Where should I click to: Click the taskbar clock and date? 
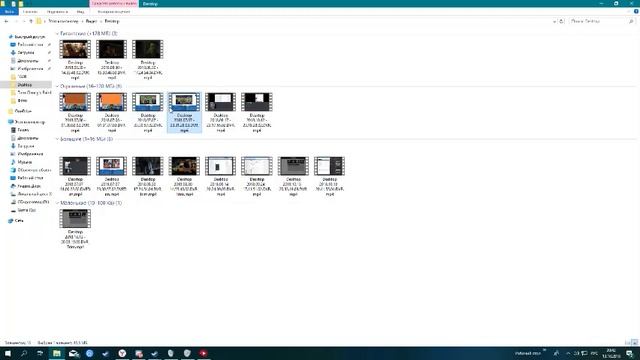tap(611, 353)
